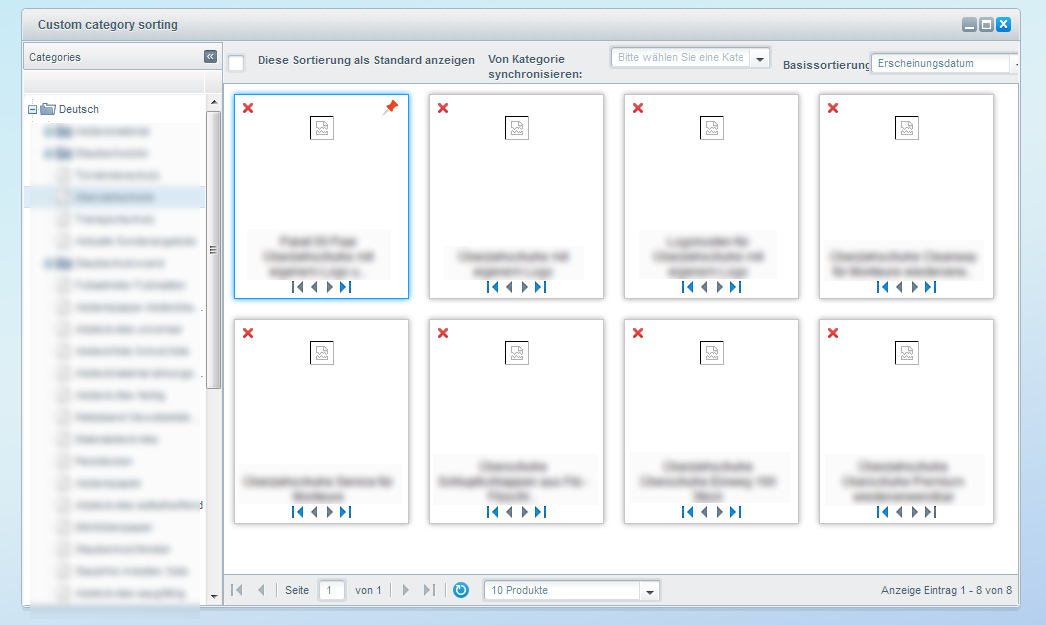Collapse the Deutsch tree node
Screen dimensions: 1046x625
(32, 109)
